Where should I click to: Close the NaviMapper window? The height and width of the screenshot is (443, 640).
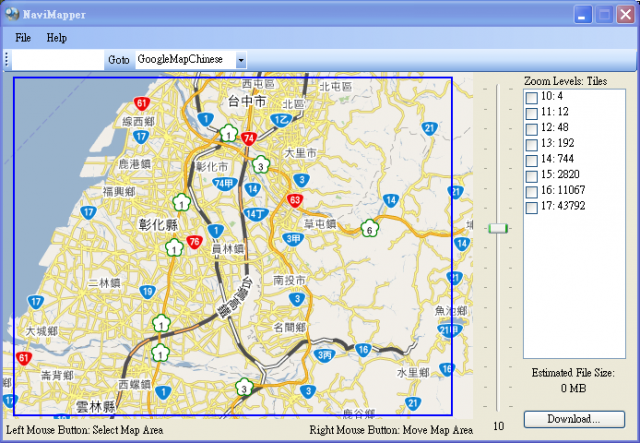(625, 14)
